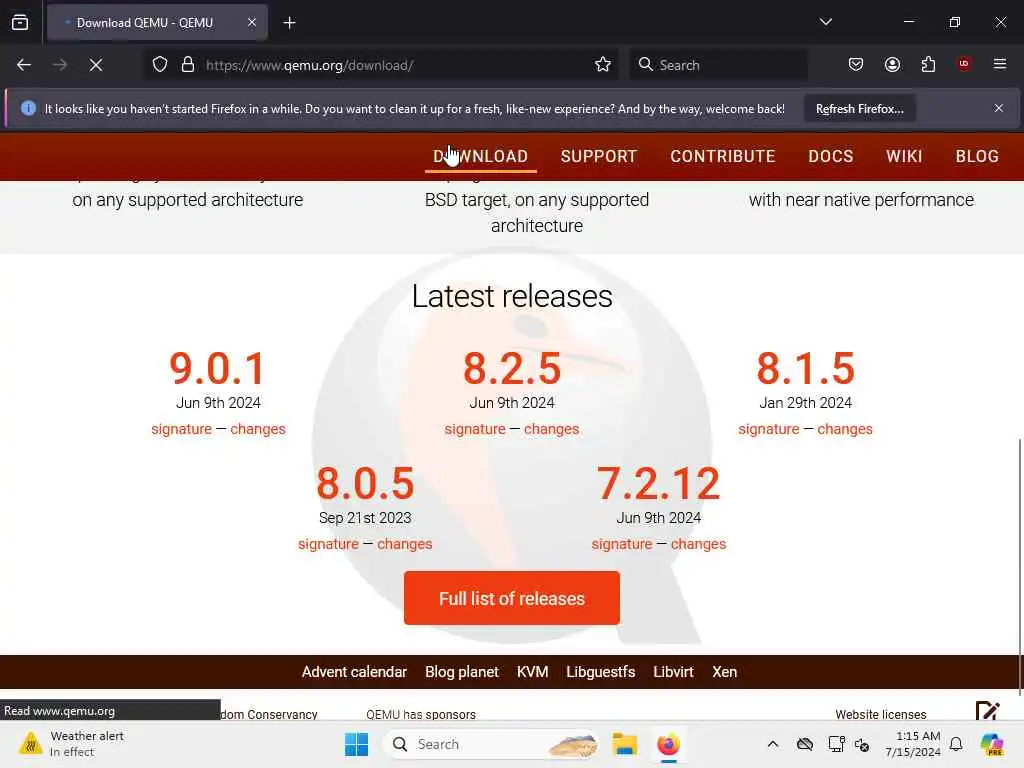1024x768 pixels.
Task: Open the Extensions puzzle icon
Action: (x=928, y=65)
